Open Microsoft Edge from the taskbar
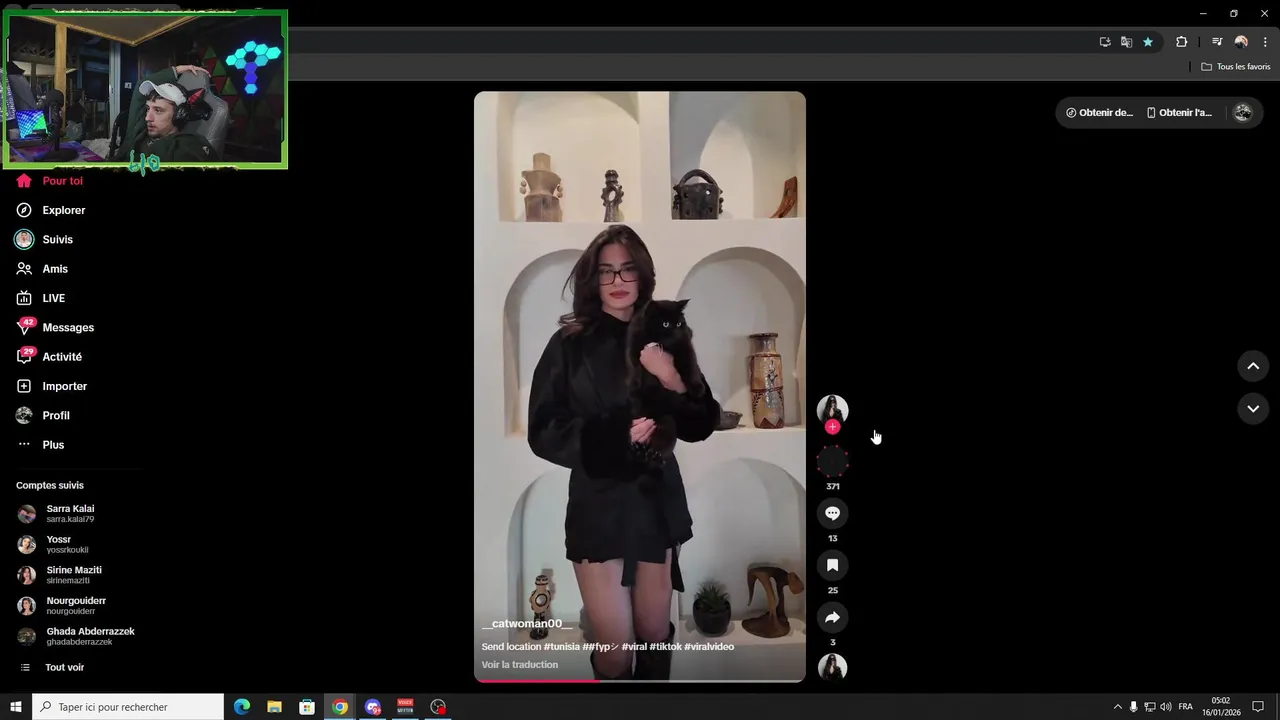 click(242, 707)
